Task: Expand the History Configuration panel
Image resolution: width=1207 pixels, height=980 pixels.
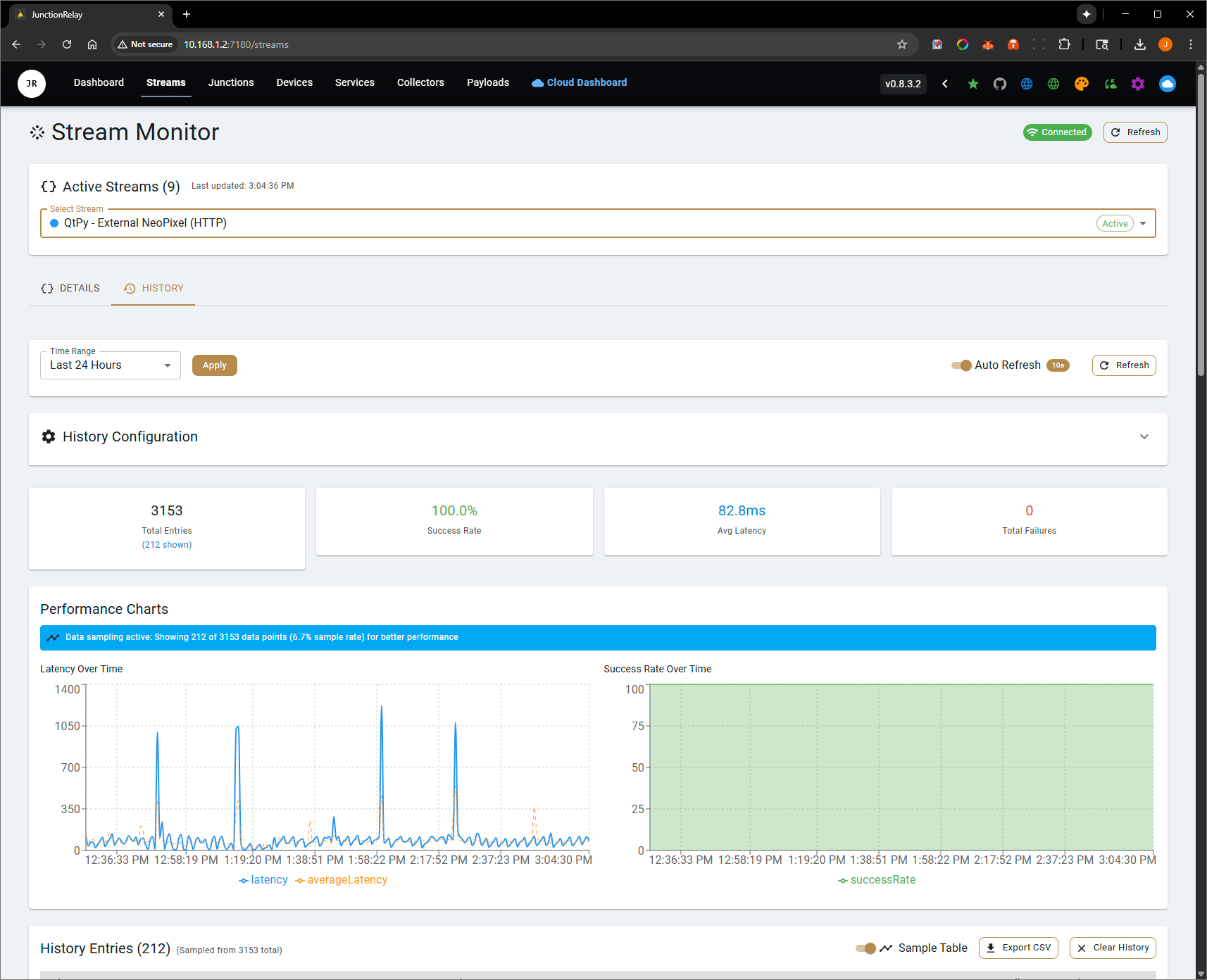Action: pos(1144,436)
